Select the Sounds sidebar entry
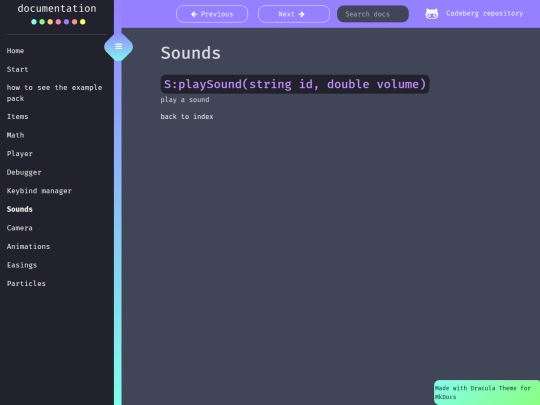The width and height of the screenshot is (540, 405). click(20, 209)
